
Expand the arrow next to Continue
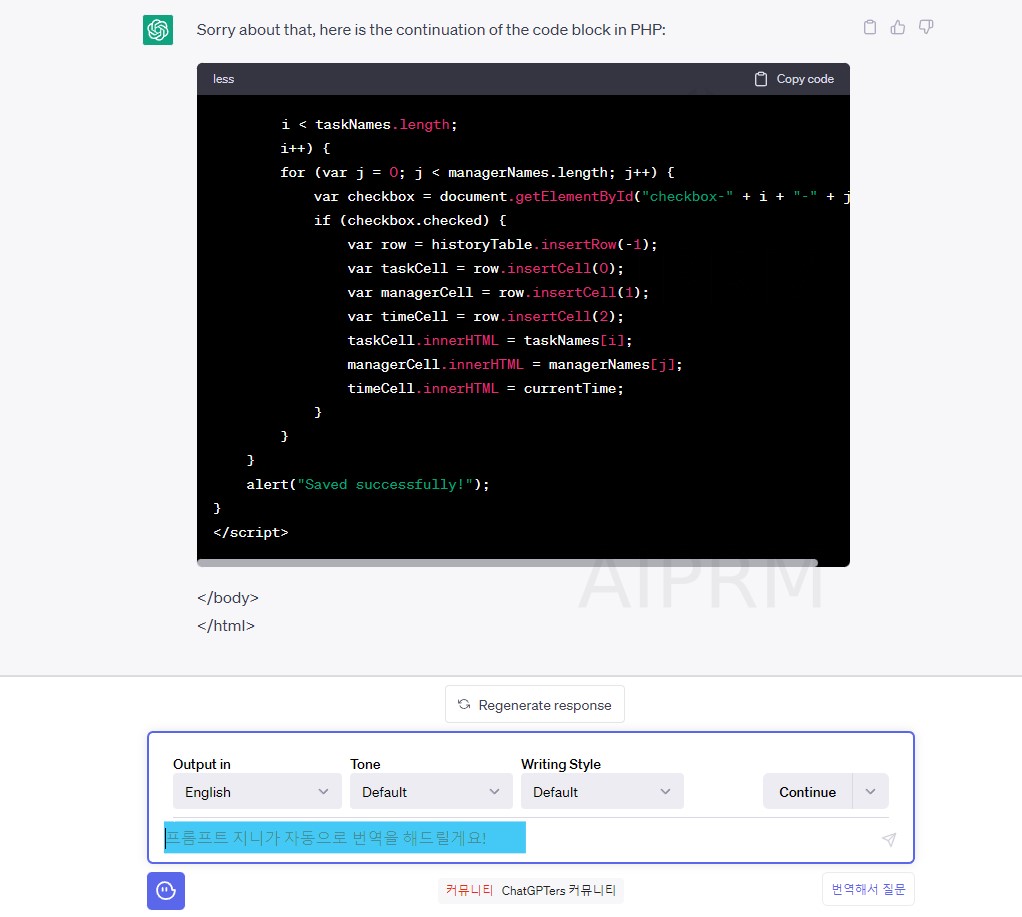pos(870,792)
